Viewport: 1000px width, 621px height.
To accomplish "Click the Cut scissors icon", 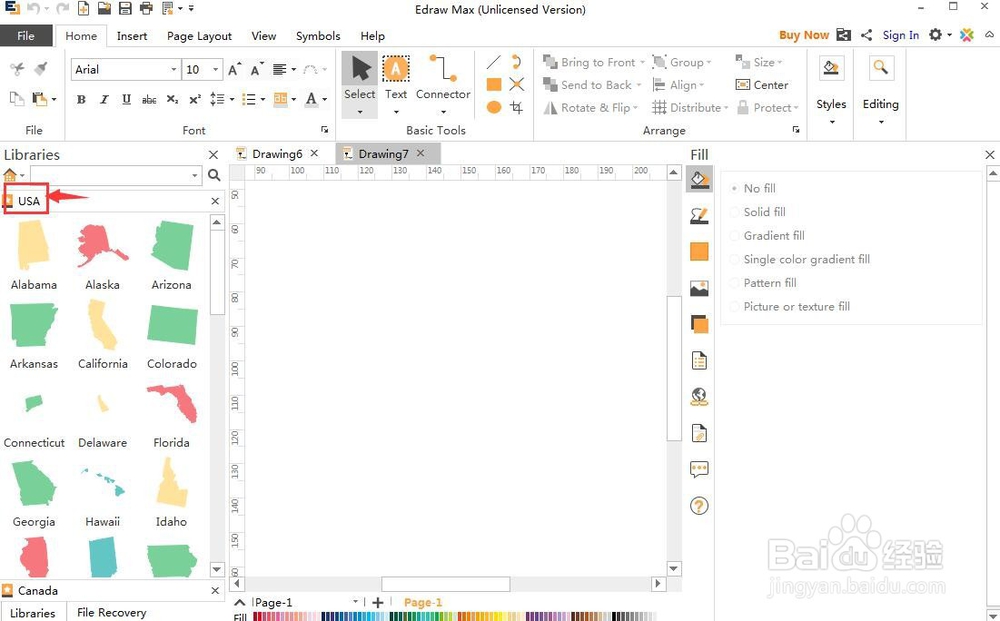I will pyautogui.click(x=17, y=69).
